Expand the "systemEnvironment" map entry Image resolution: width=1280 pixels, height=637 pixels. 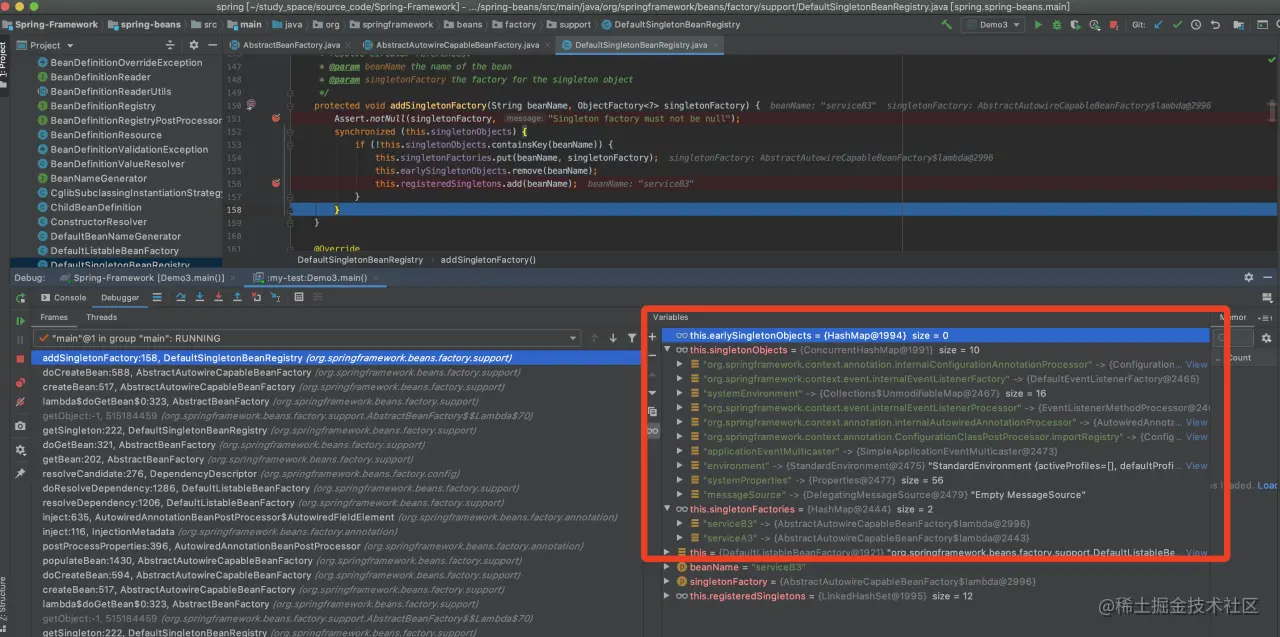(x=680, y=393)
